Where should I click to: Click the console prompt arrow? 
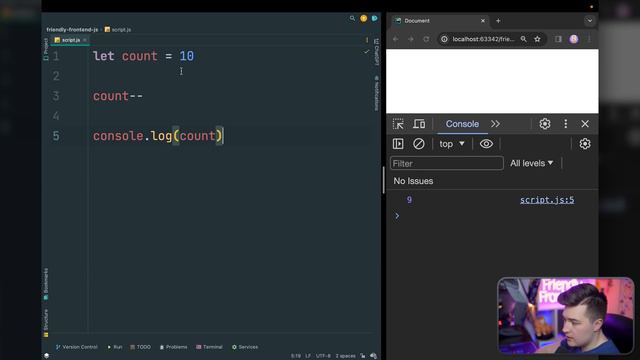coord(397,216)
